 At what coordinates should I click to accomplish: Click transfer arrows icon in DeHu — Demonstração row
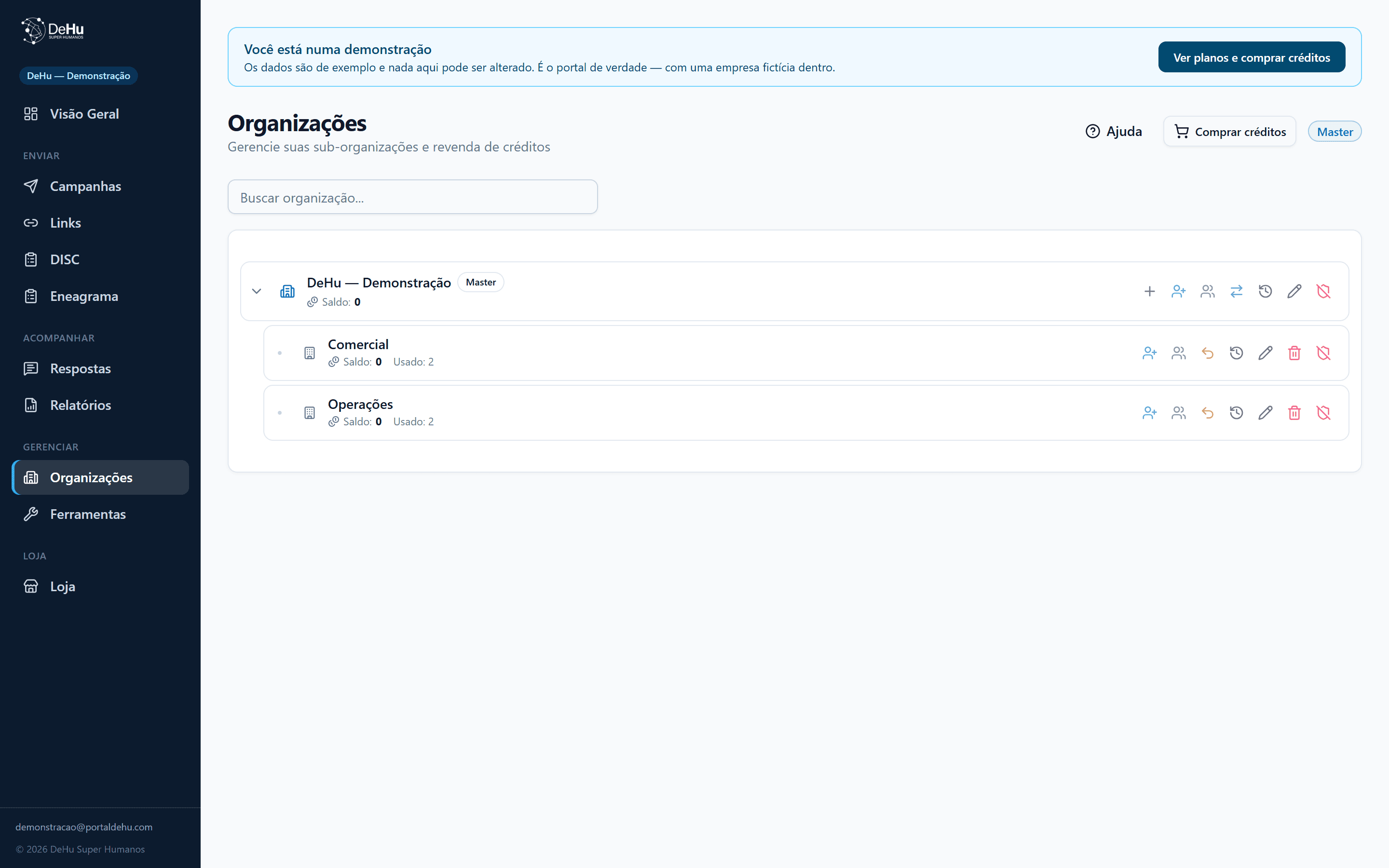coord(1236,292)
